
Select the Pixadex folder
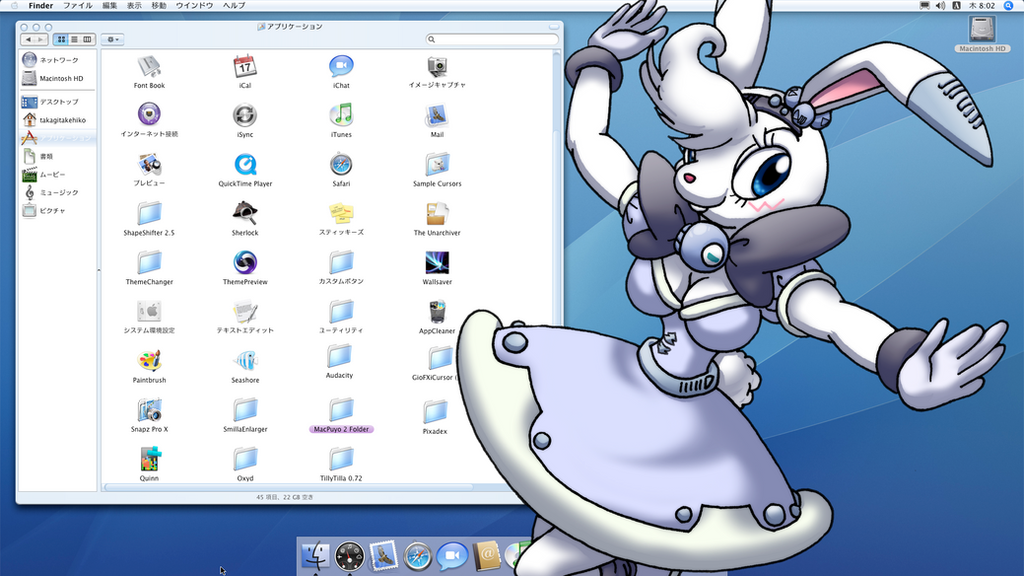pyautogui.click(x=435, y=412)
